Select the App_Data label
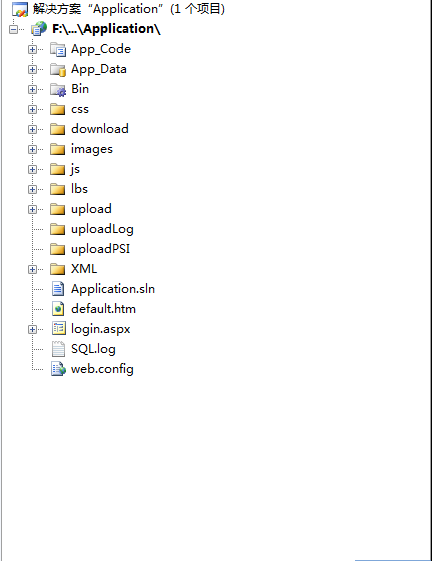The height and width of the screenshot is (561, 432). click(x=99, y=69)
